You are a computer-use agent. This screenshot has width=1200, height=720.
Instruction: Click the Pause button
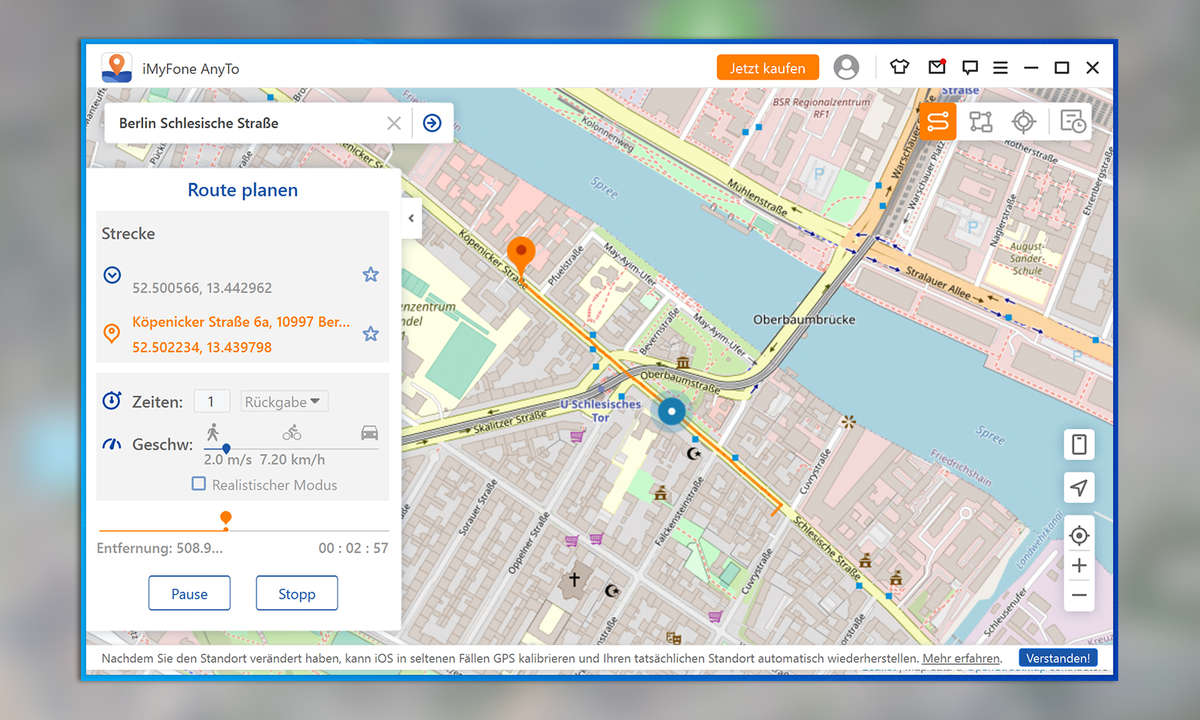(189, 593)
